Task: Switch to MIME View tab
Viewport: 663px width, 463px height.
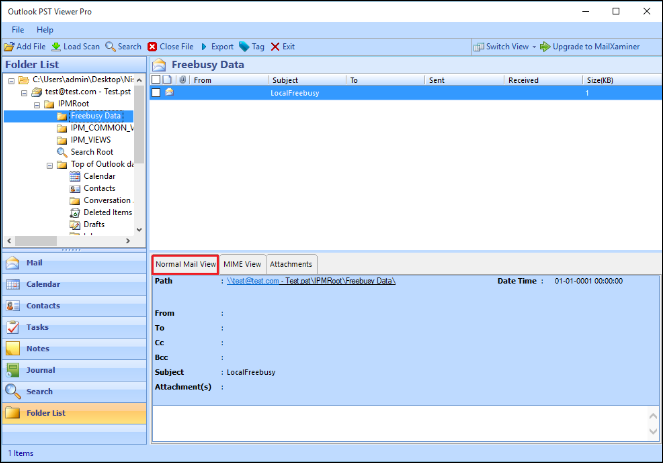Action: coord(242,264)
